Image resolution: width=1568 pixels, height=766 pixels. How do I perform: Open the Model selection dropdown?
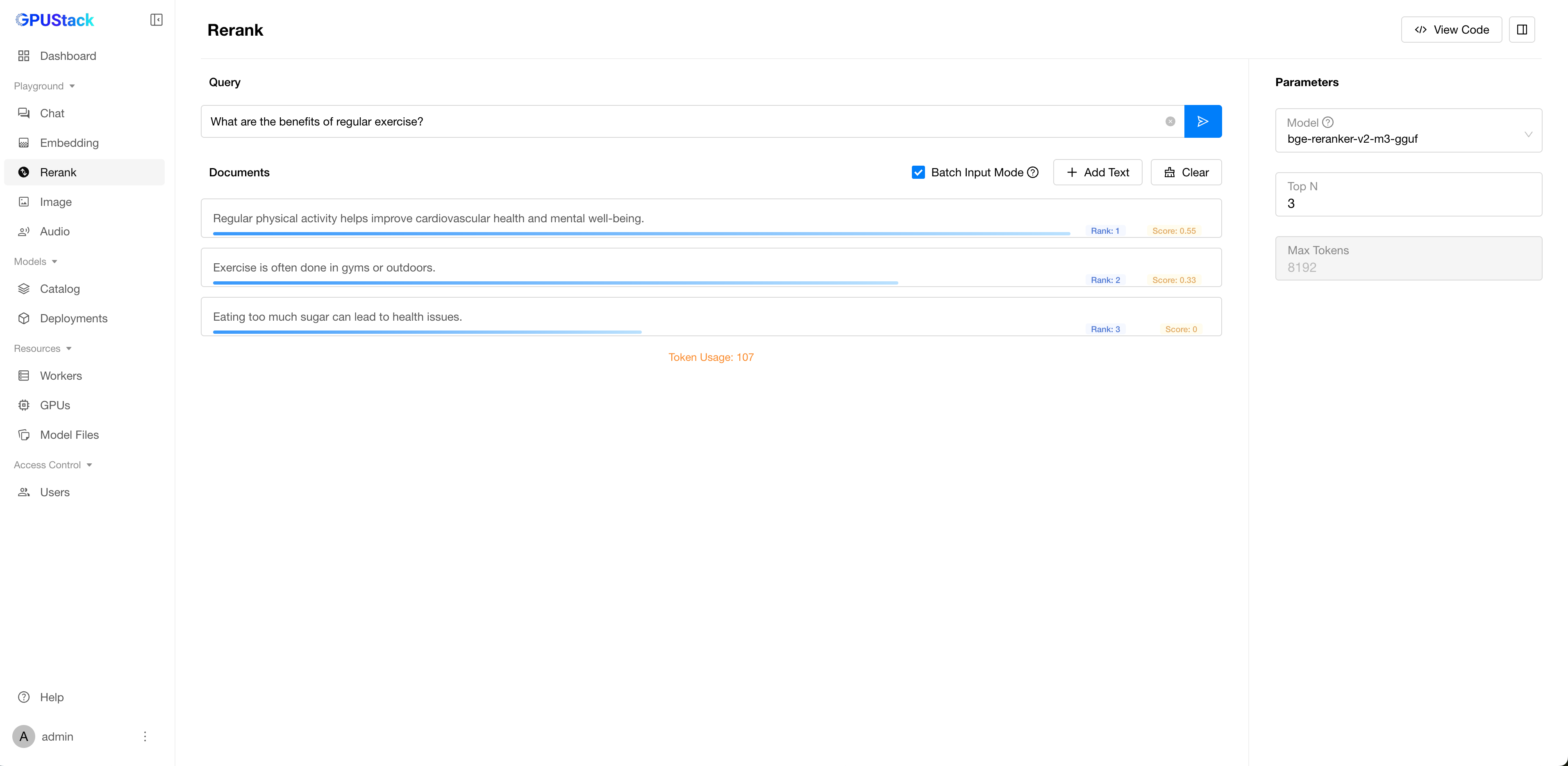1408,131
